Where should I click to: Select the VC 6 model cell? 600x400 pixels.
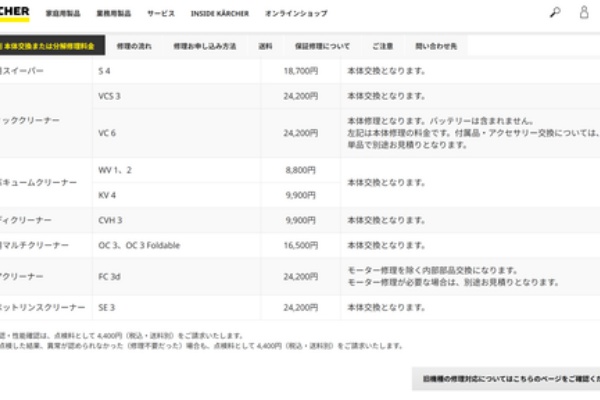click(x=177, y=133)
